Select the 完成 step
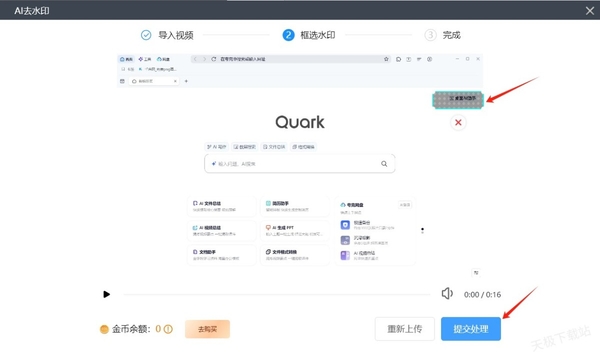The image size is (600, 362). [x=452, y=35]
